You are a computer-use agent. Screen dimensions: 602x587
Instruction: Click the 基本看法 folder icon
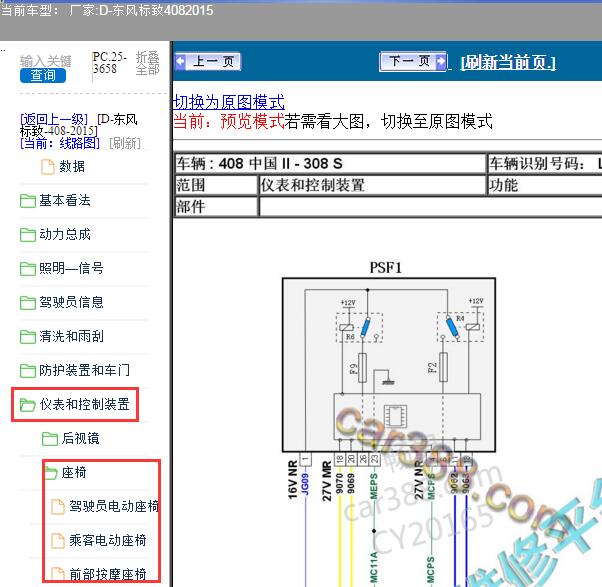28,201
